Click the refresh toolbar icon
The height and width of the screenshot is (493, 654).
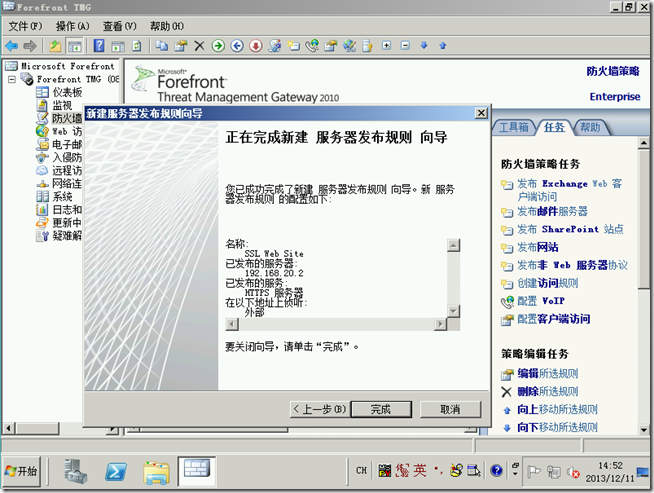137,46
